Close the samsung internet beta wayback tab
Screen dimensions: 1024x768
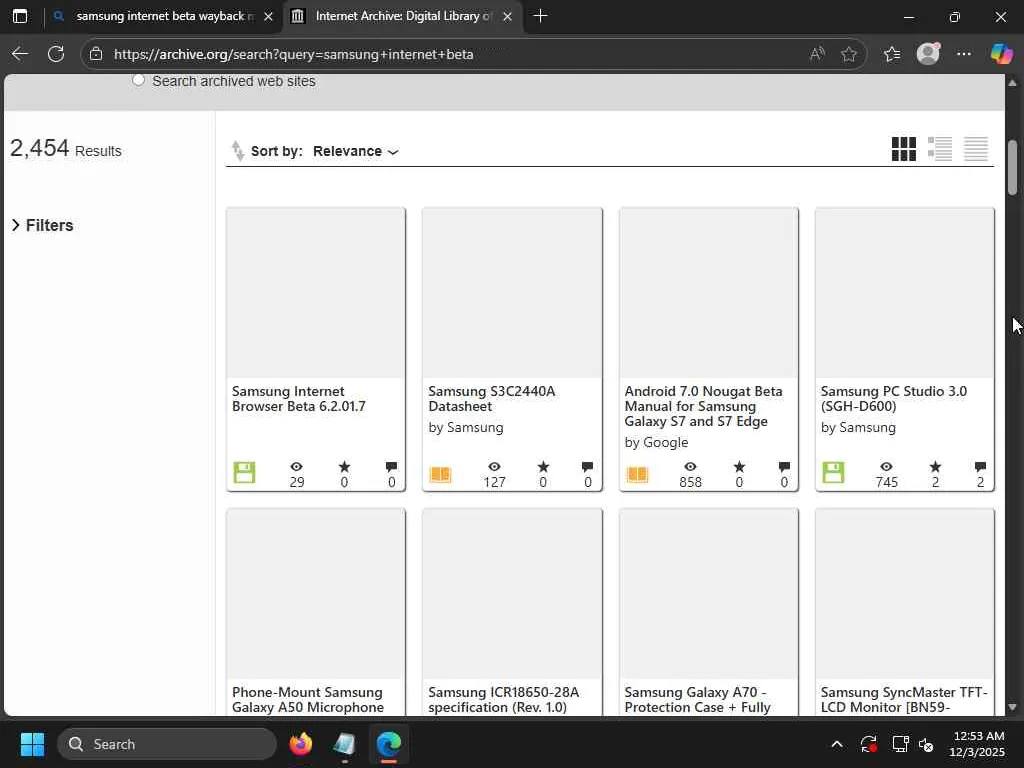pyautogui.click(x=268, y=16)
